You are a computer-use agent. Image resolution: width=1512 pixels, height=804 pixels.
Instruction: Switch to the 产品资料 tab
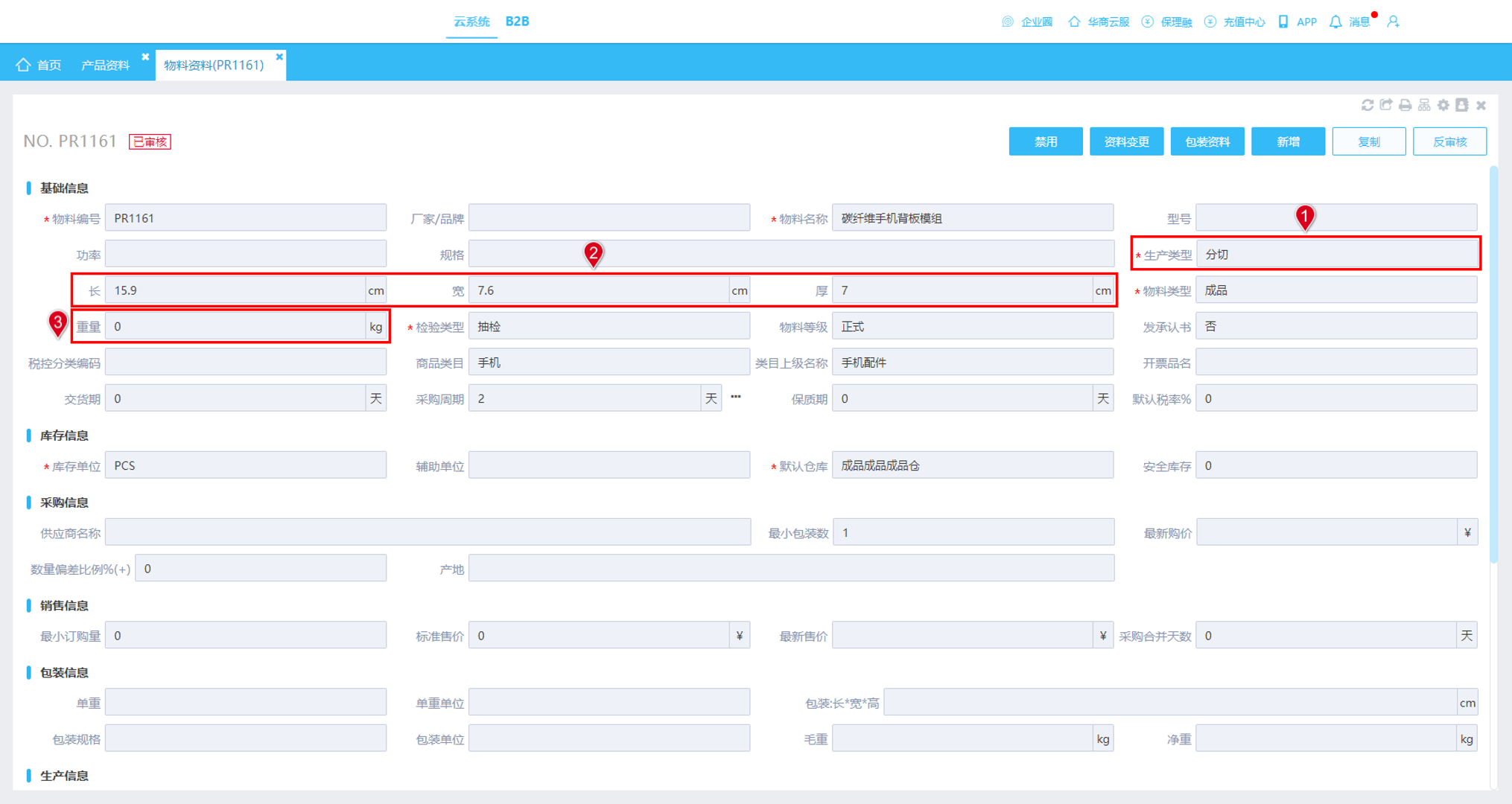tap(105, 65)
